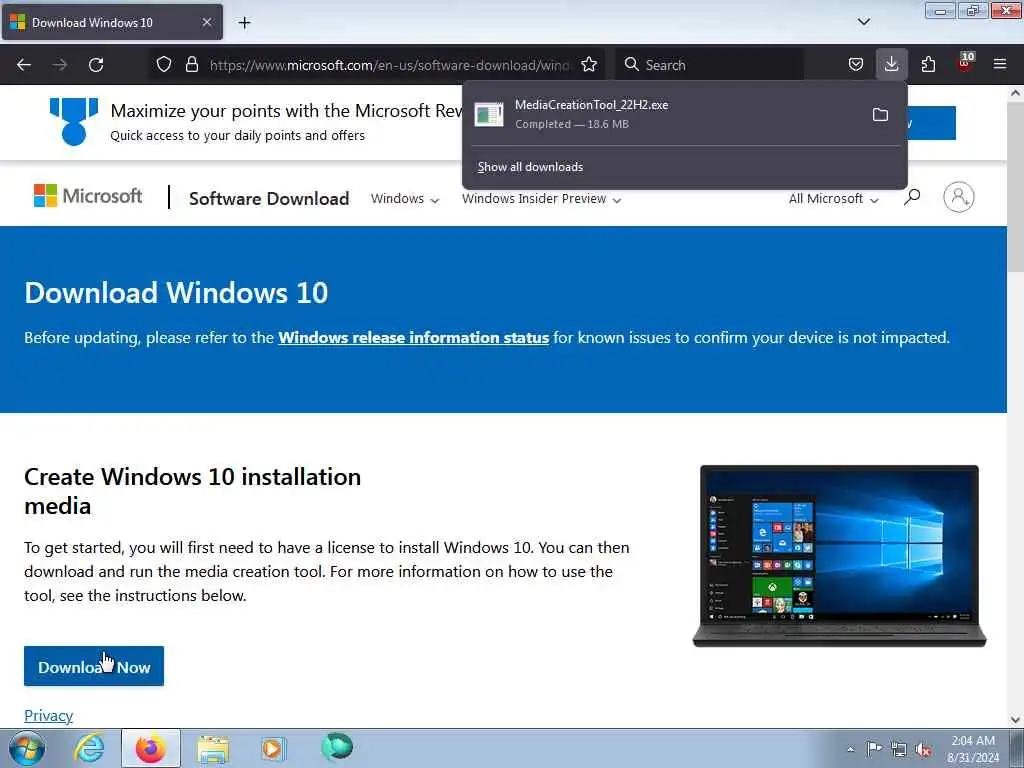Close the Download Windows 10 tab
1024x768 pixels.
[x=206, y=23]
